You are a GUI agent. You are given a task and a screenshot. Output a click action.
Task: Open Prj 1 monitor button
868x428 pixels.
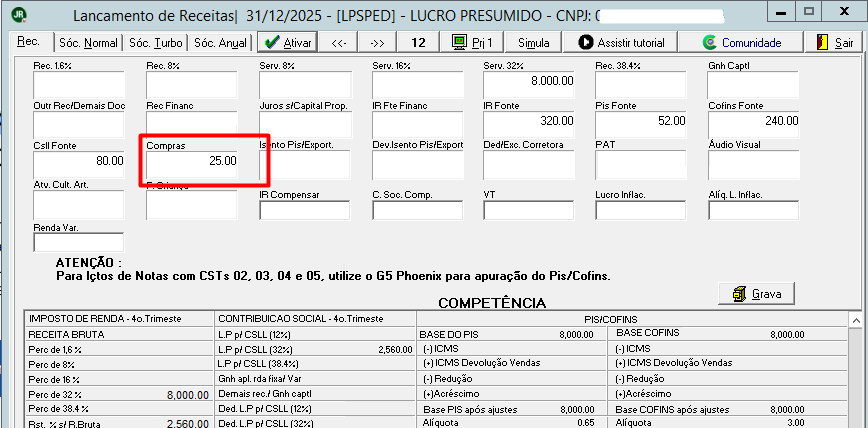click(472, 43)
